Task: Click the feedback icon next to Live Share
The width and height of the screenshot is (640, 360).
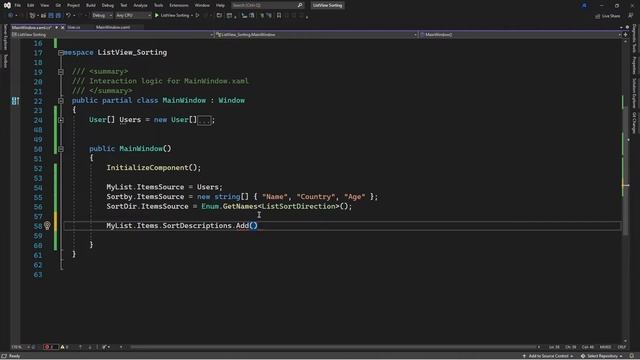Action: pyautogui.click(x=631, y=16)
